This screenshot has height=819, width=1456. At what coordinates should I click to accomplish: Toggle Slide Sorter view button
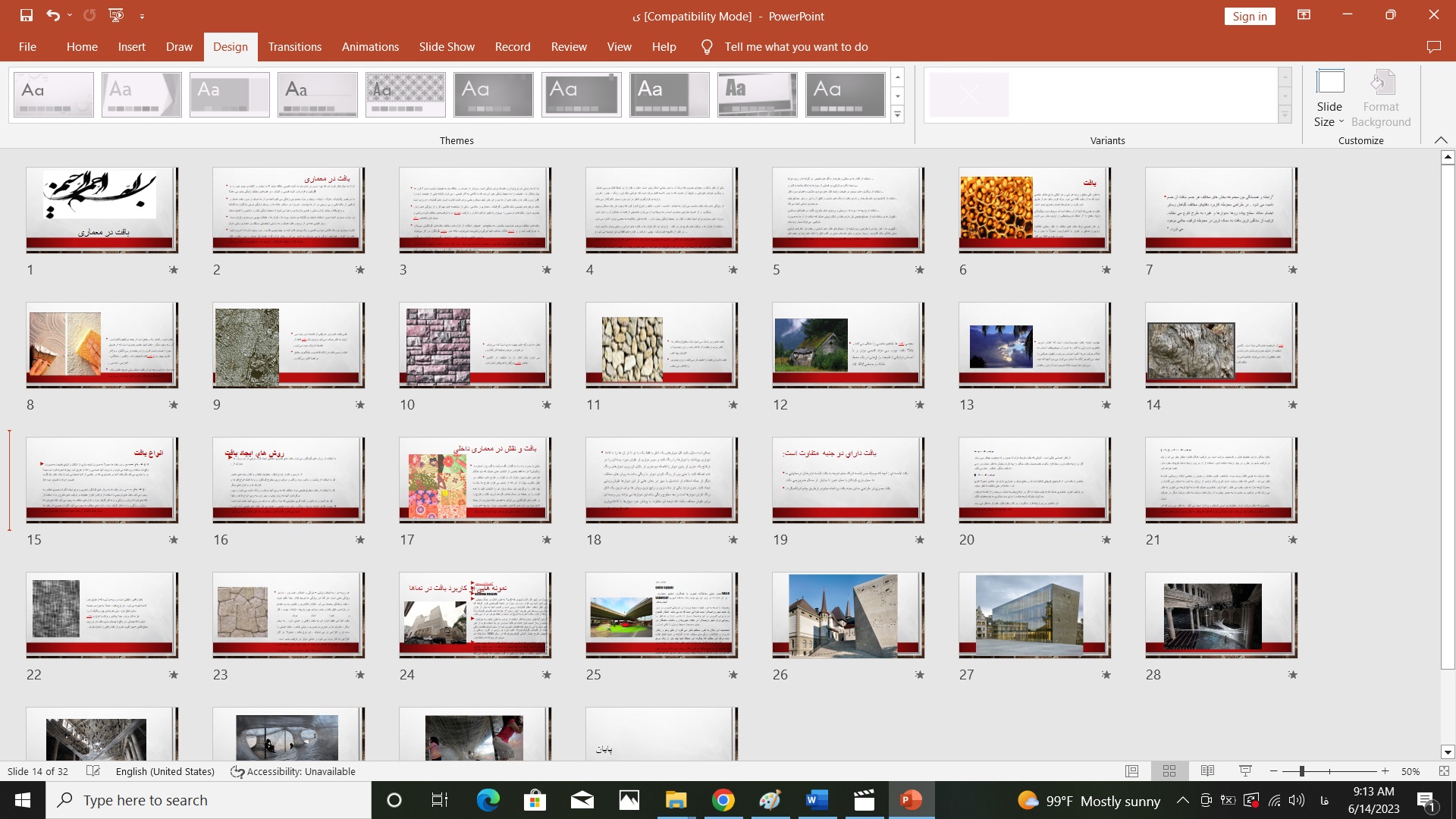tap(1169, 771)
